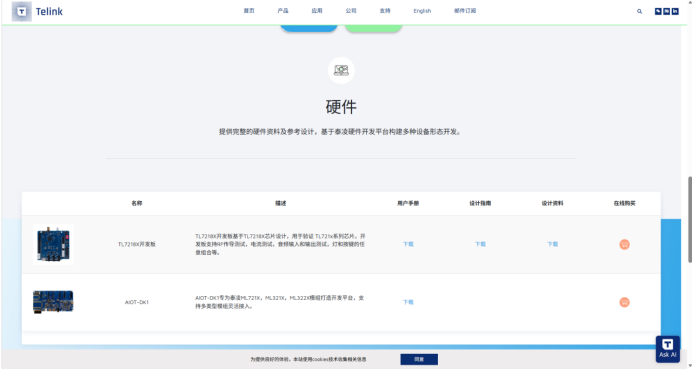Open the Ask AI chat widget
The image size is (692, 369).
pos(668,349)
